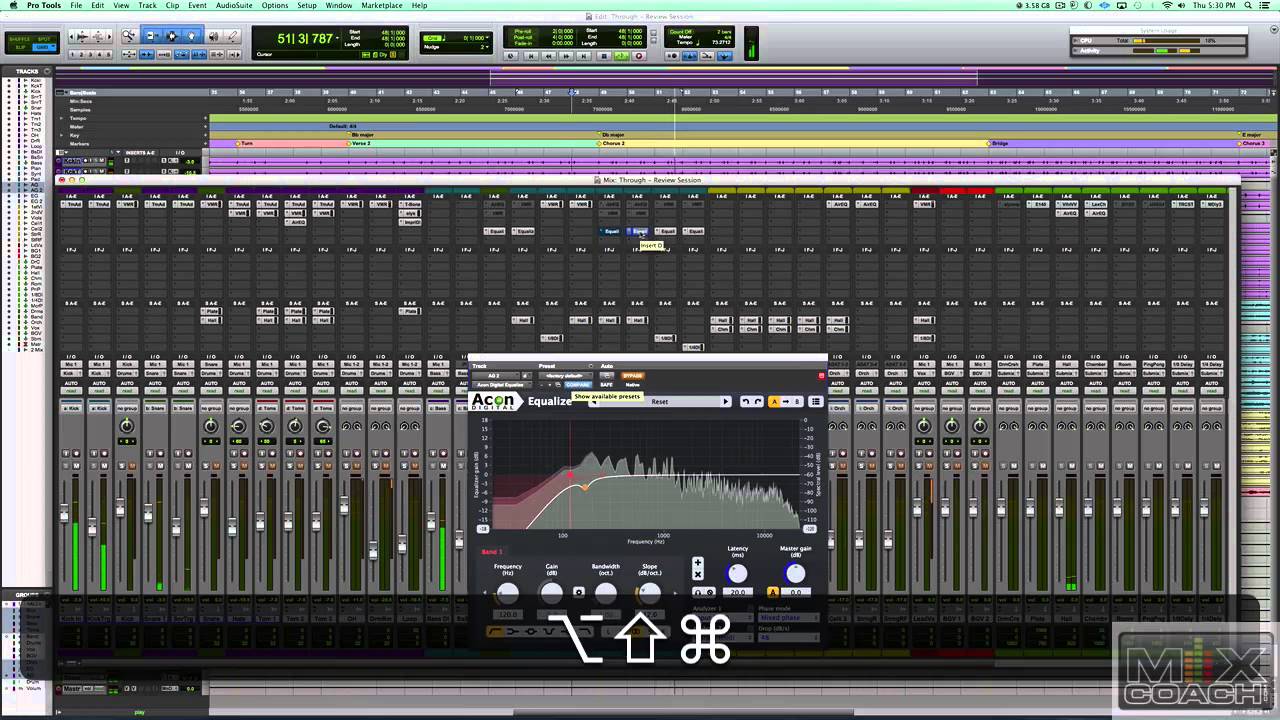Open Grid value dropdown
This screenshot has height=720, width=1280.
point(487,37)
